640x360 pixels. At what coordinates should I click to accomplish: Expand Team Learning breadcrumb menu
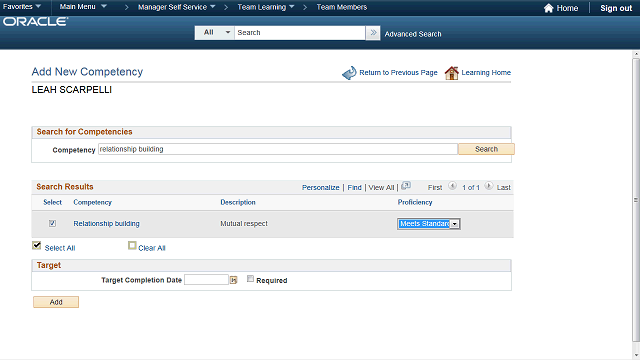click(266, 7)
